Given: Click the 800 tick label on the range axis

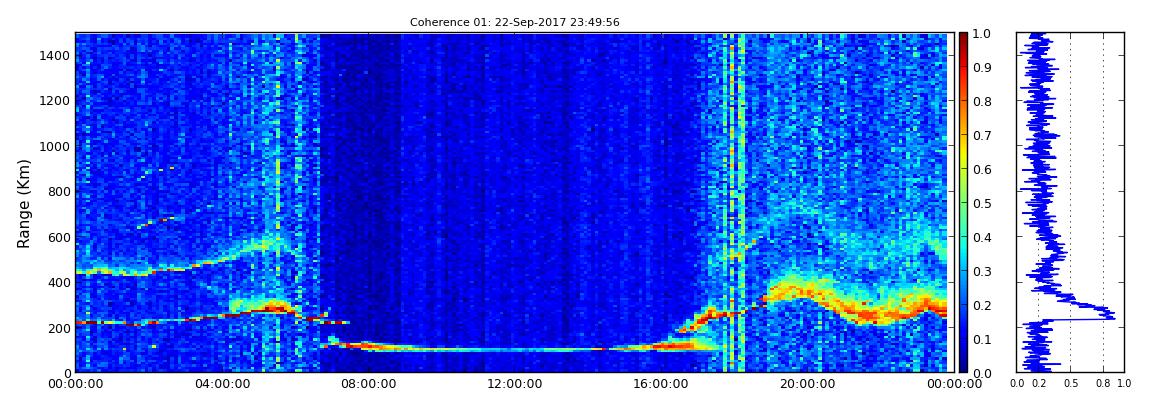Looking at the screenshot, I should tap(59, 191).
